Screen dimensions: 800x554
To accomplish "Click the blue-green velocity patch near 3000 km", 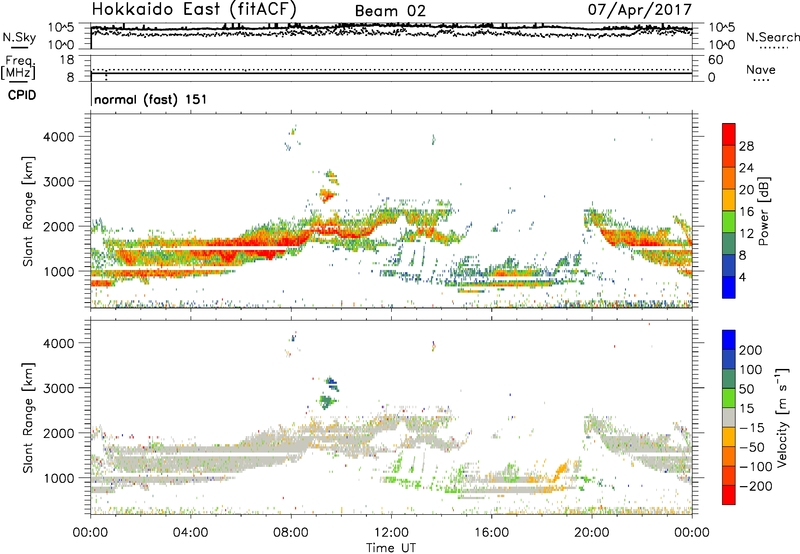I will 329,393.
